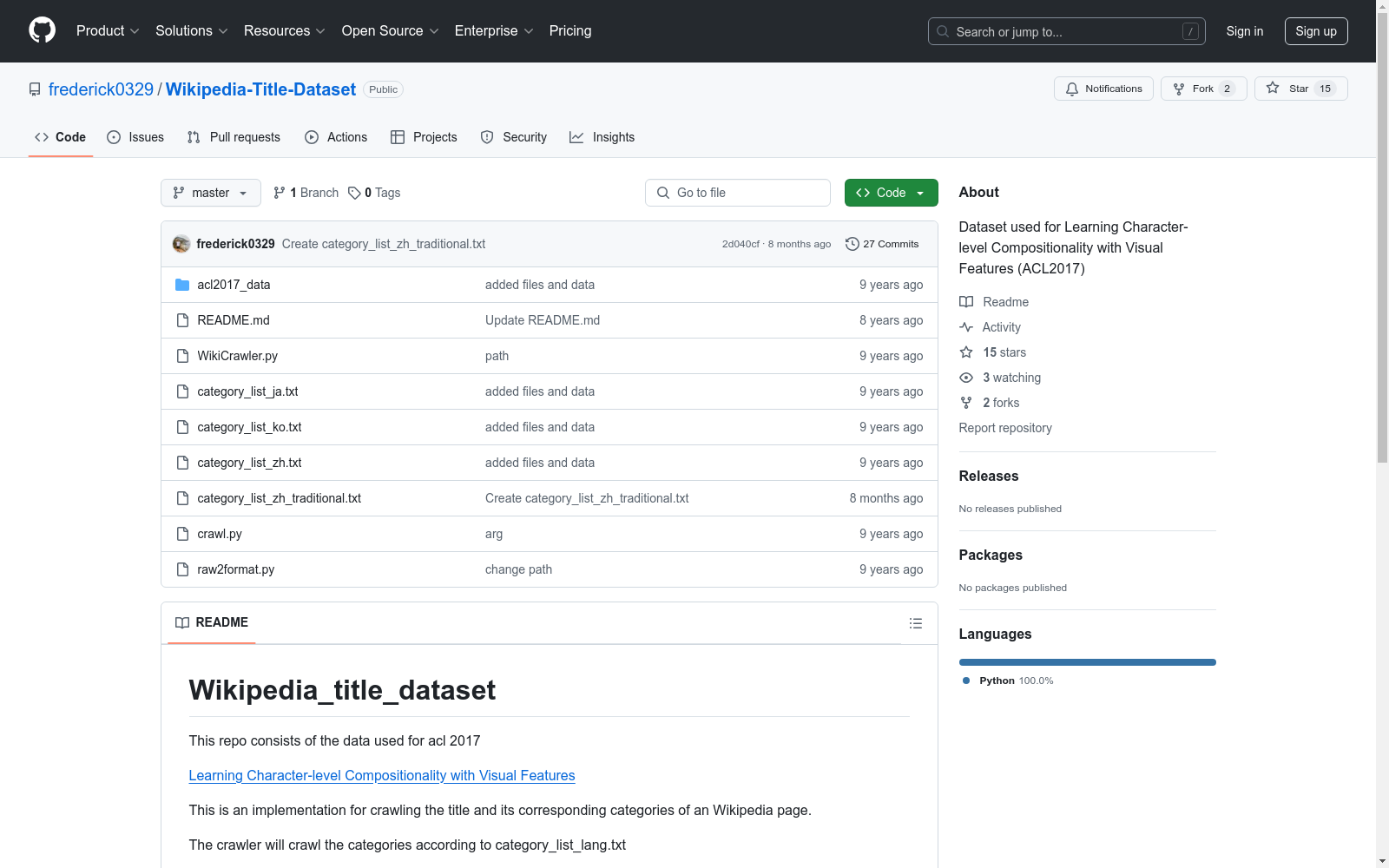1389x868 pixels.
Task: Click the branch icon beside 1 Branch
Action: (280, 193)
